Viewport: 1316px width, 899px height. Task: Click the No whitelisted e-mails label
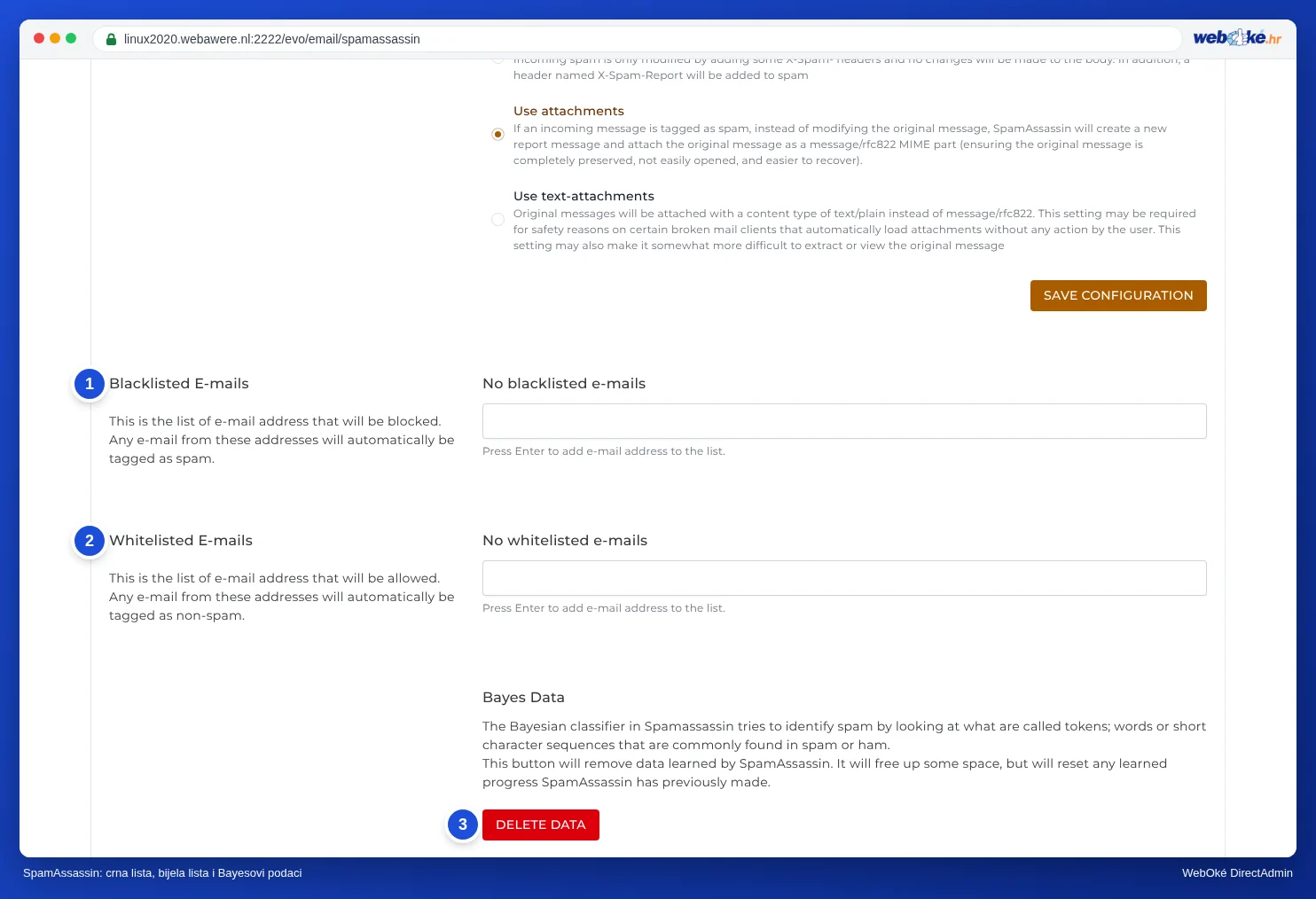point(565,541)
